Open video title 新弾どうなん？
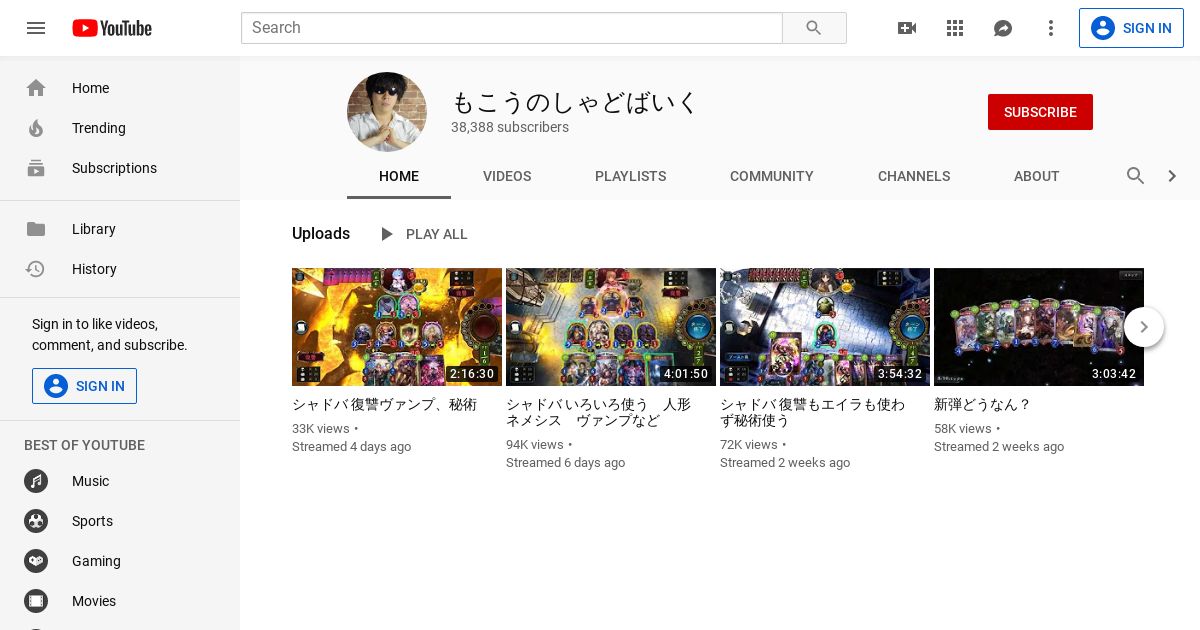The width and height of the screenshot is (1200, 630). coord(982,405)
